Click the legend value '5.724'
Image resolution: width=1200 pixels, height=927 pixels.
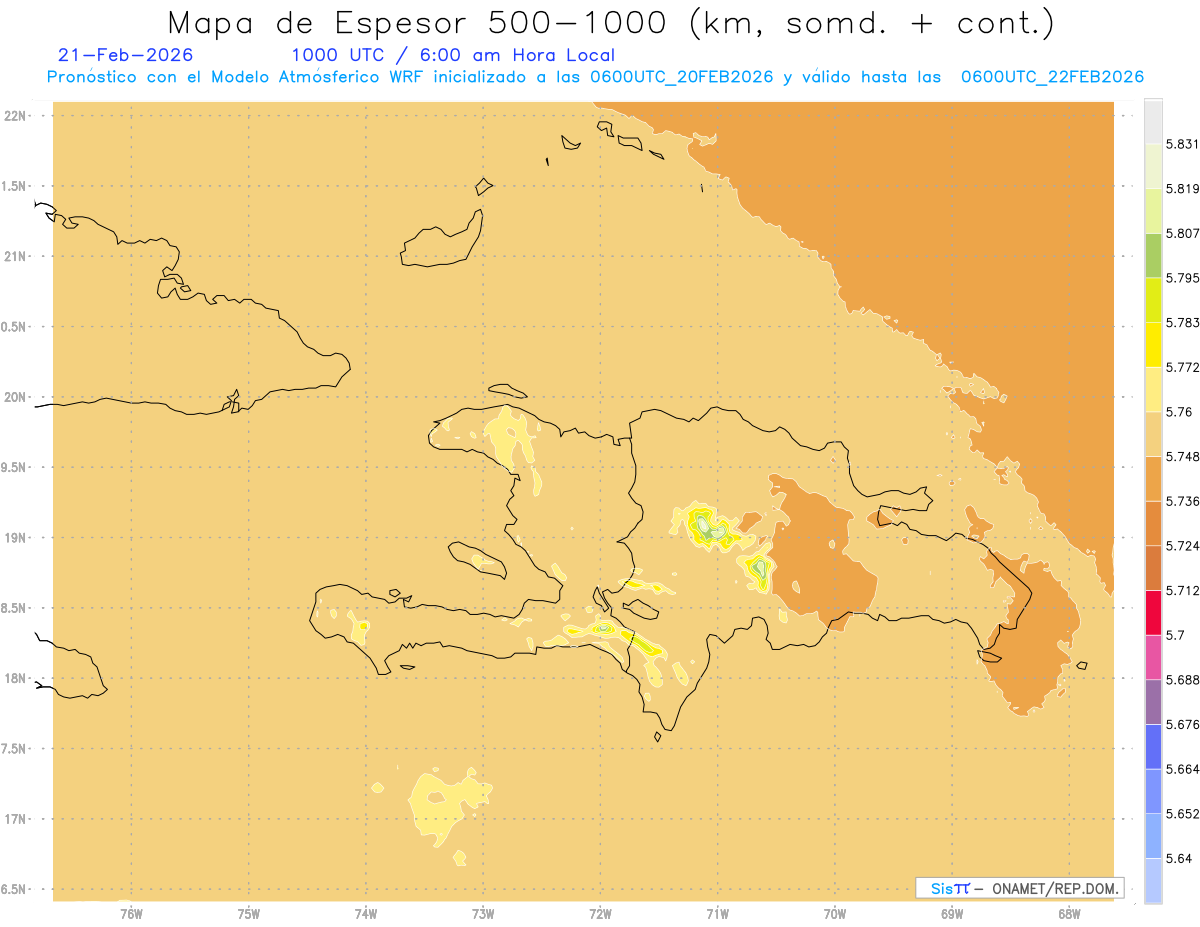coord(1182,546)
